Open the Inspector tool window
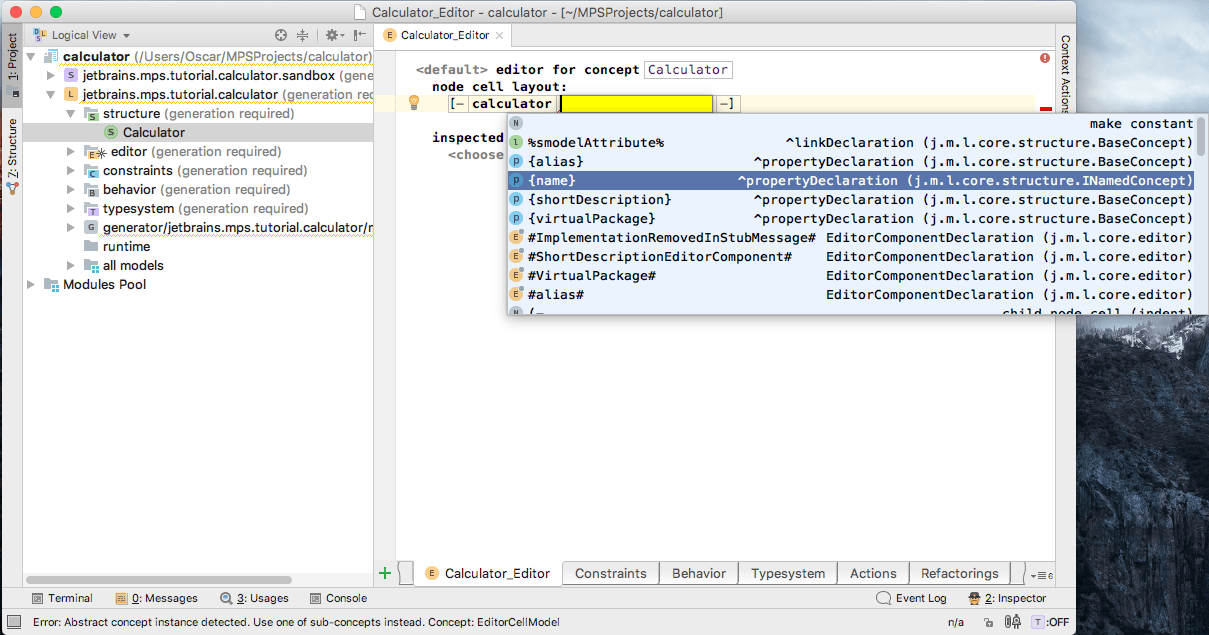This screenshot has width=1209, height=635. click(1007, 598)
